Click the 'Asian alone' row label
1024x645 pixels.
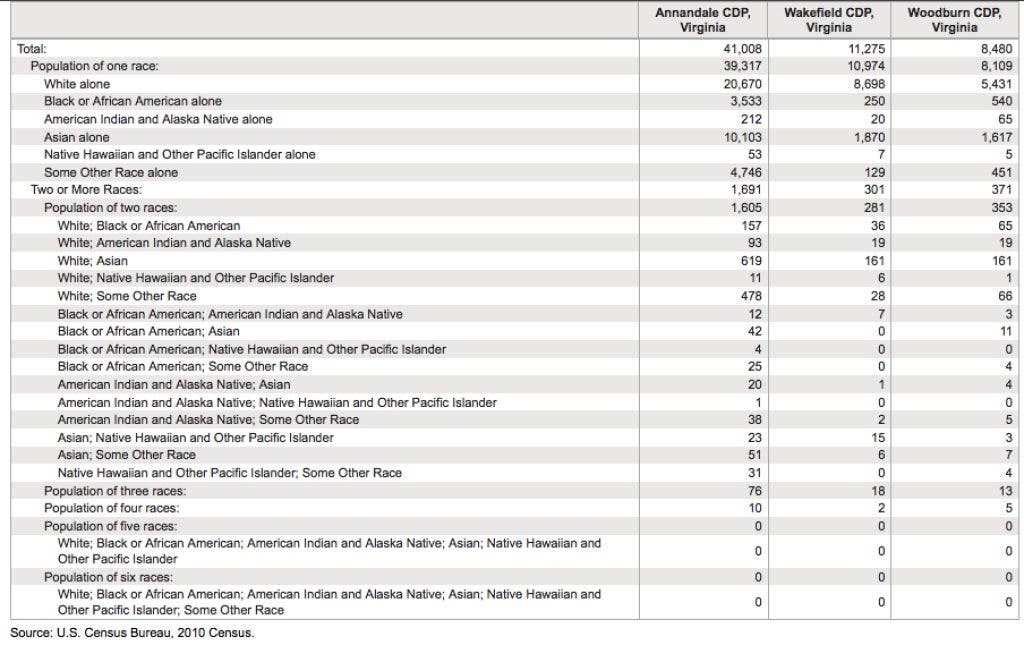(76, 137)
